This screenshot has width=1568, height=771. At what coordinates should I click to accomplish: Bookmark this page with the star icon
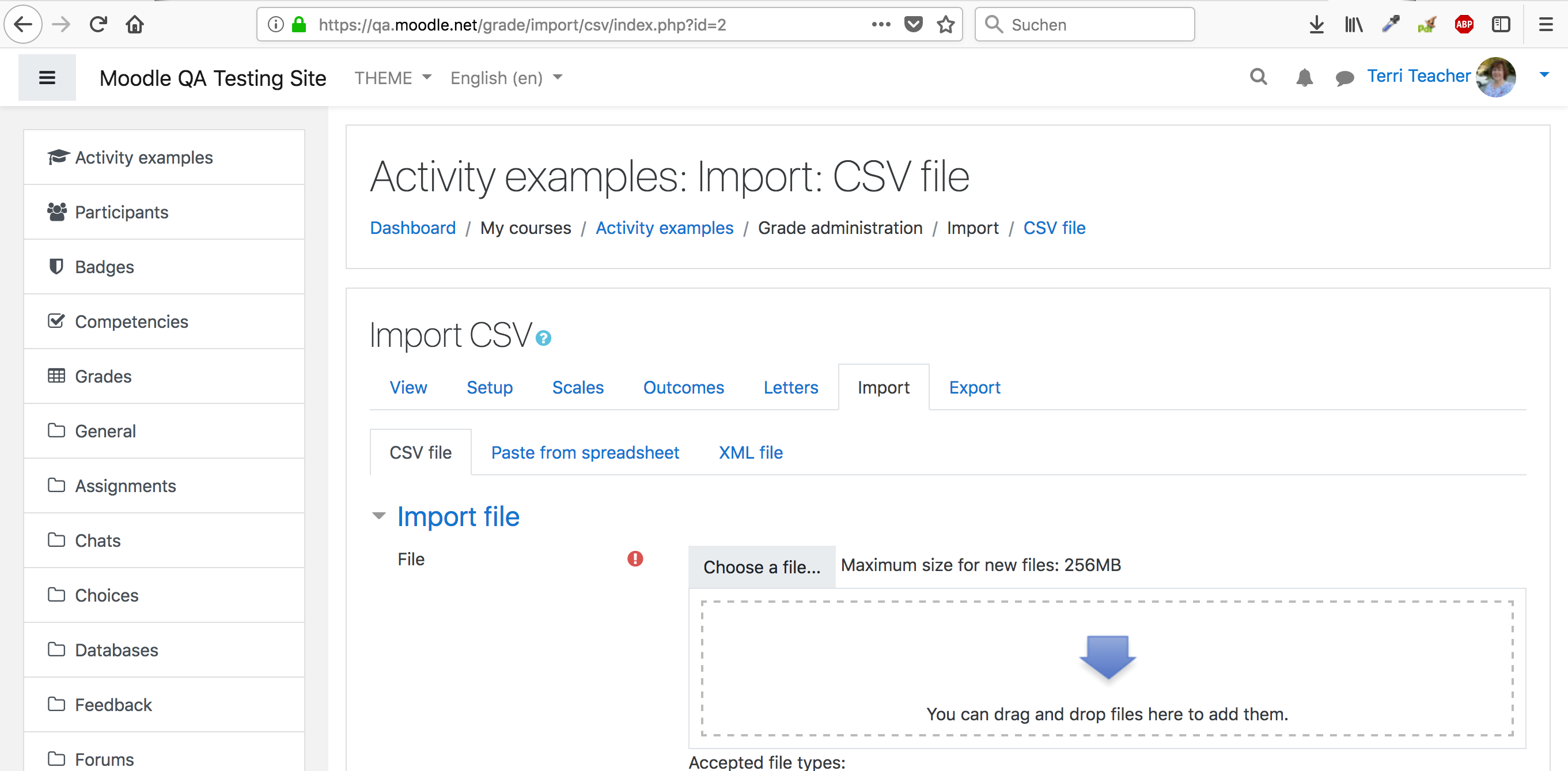[x=945, y=24]
